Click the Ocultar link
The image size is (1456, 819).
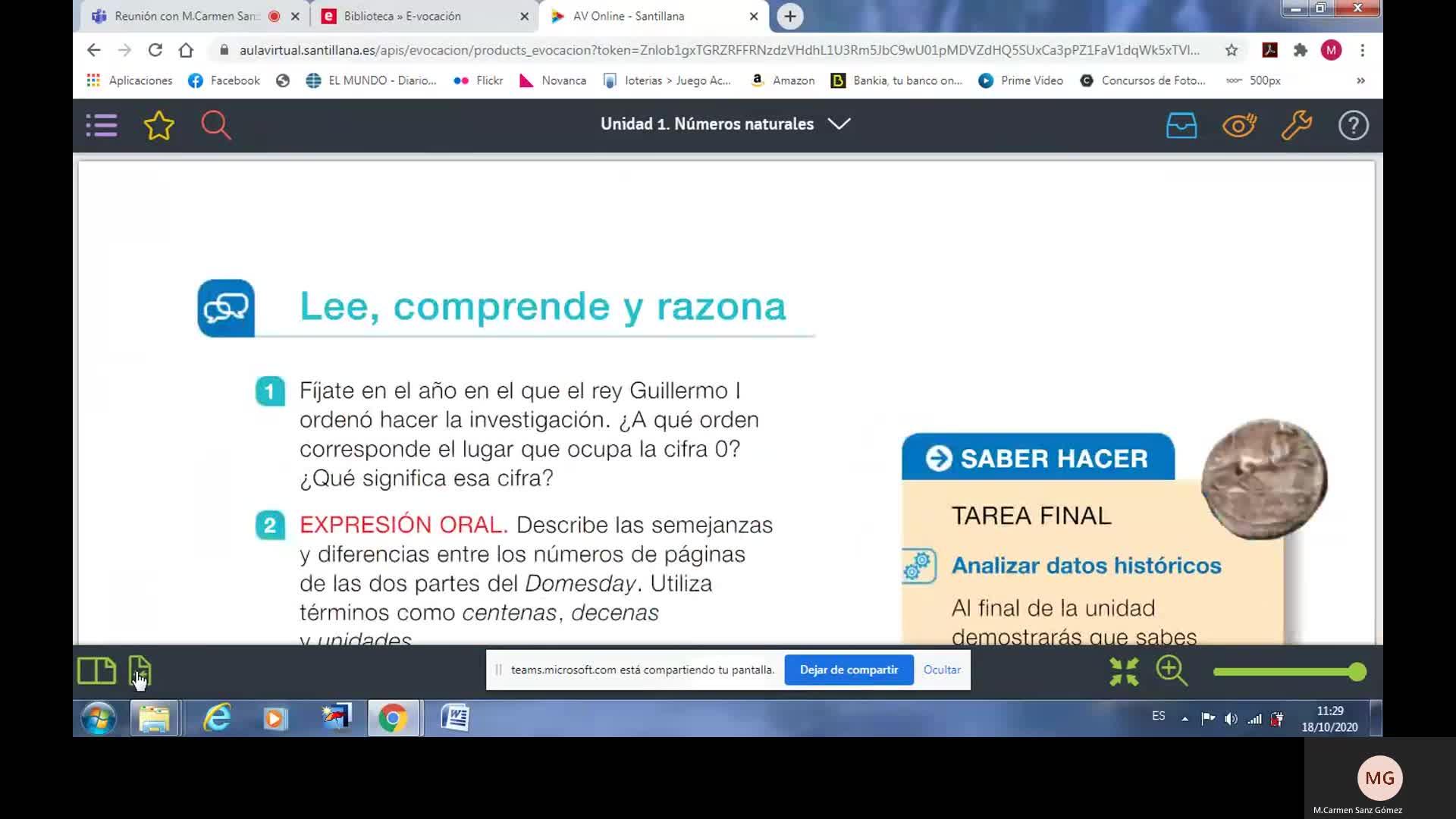[x=942, y=670]
